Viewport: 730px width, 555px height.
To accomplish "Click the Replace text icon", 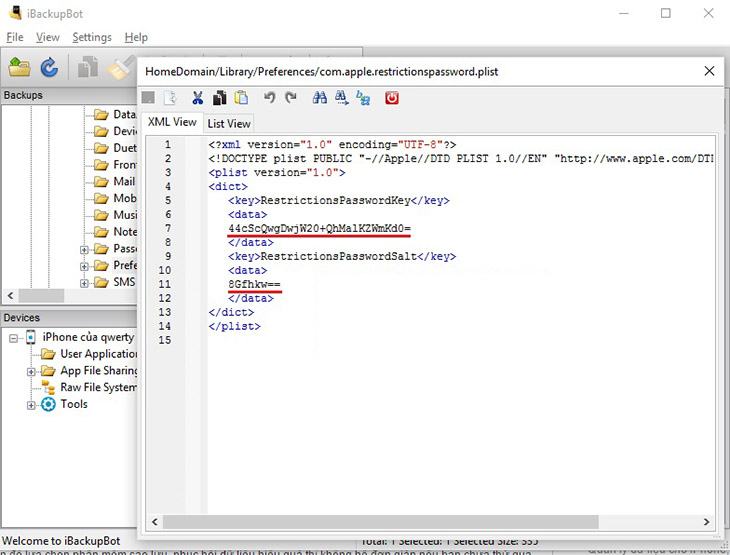I will coord(363,98).
